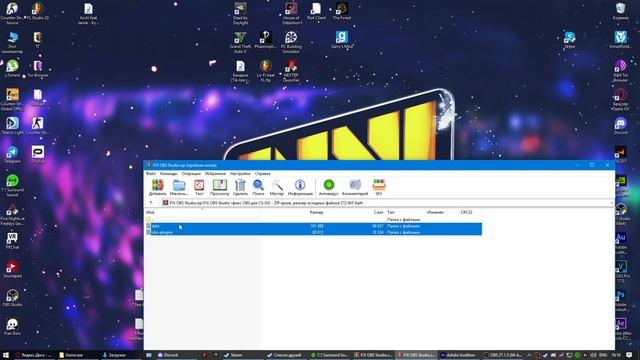Select the OBS Studio desktop icon
640x360 pixels.
(x=12, y=298)
